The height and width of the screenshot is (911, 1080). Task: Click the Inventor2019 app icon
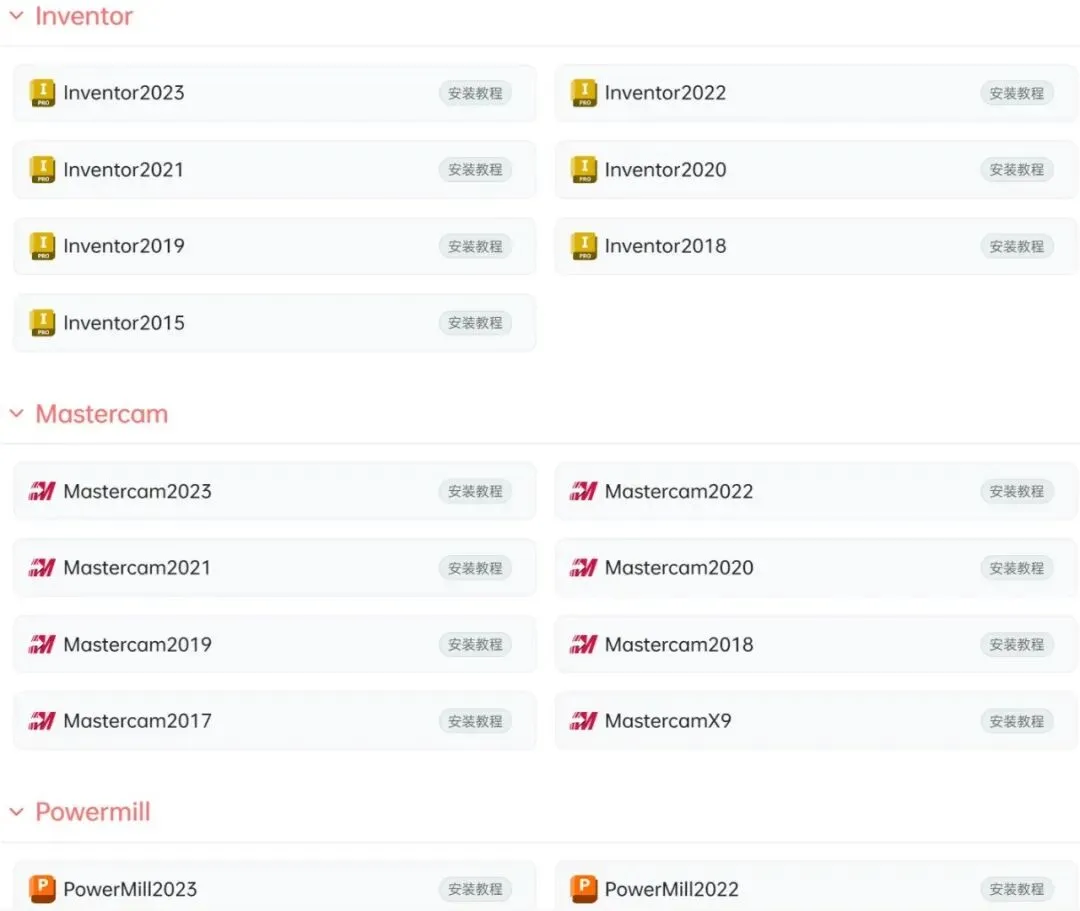43,246
